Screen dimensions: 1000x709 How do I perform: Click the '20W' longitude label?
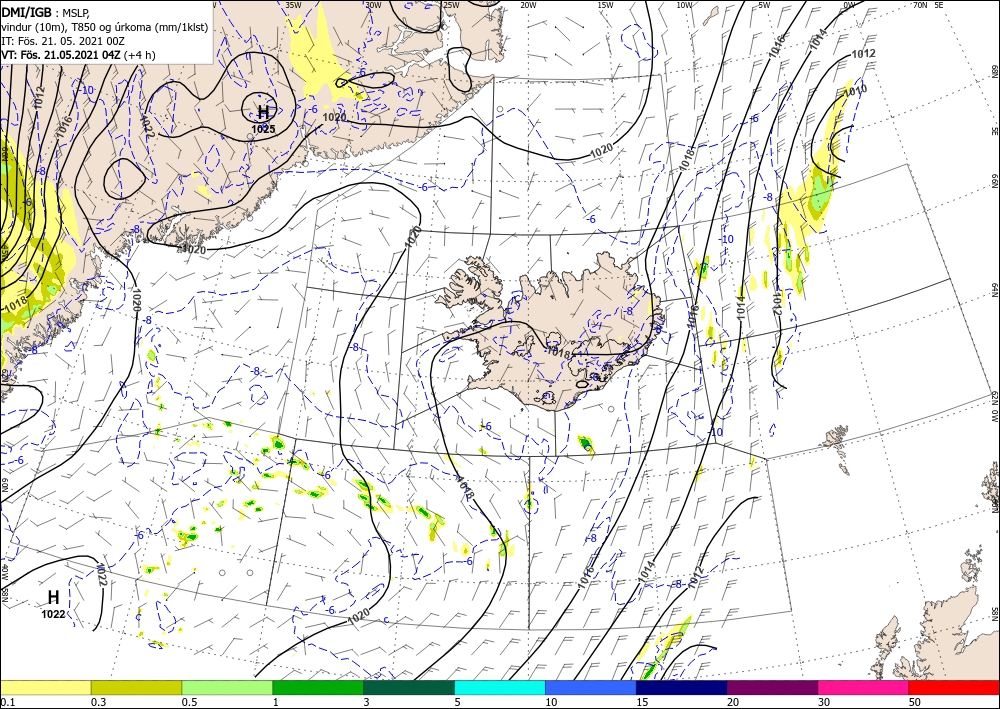pyautogui.click(x=528, y=5)
